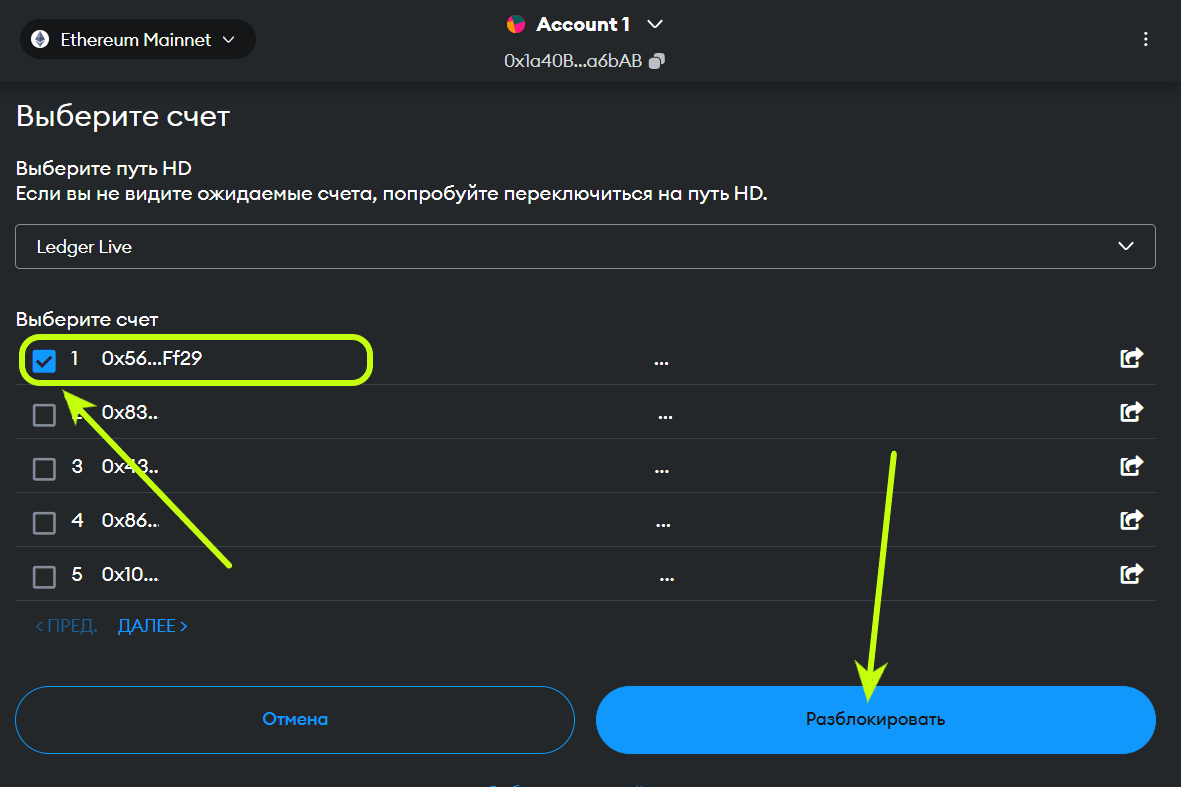Check the box for account 5
The height and width of the screenshot is (787, 1181).
[x=44, y=577]
